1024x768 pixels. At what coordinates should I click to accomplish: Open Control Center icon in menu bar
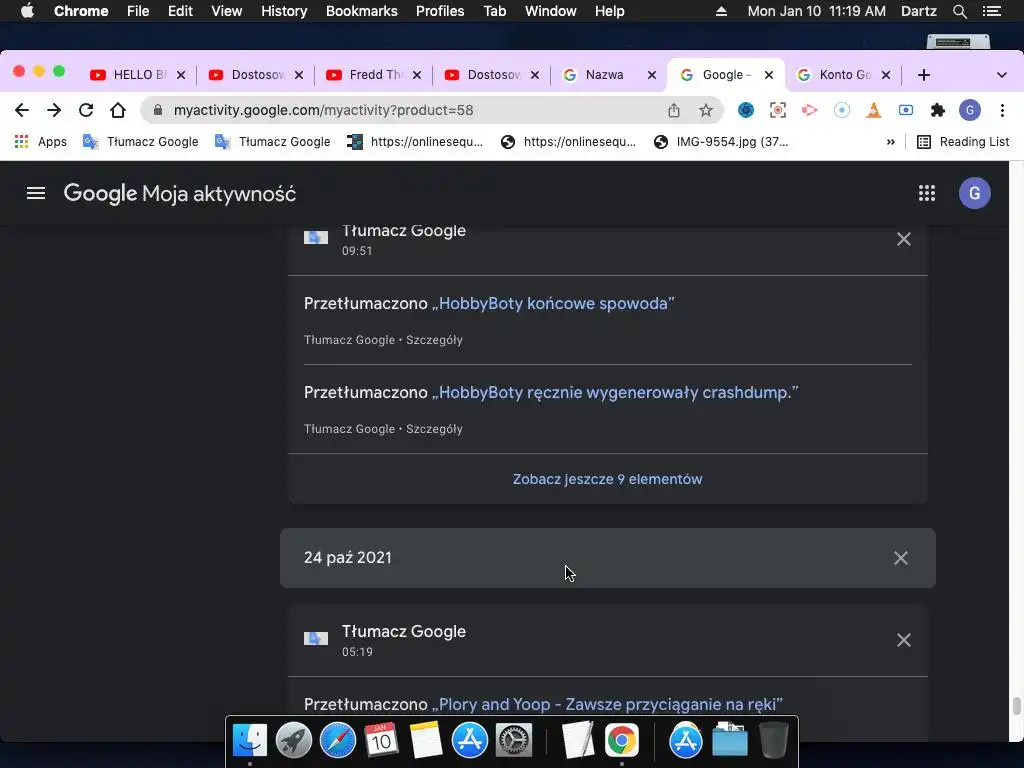[991, 11]
